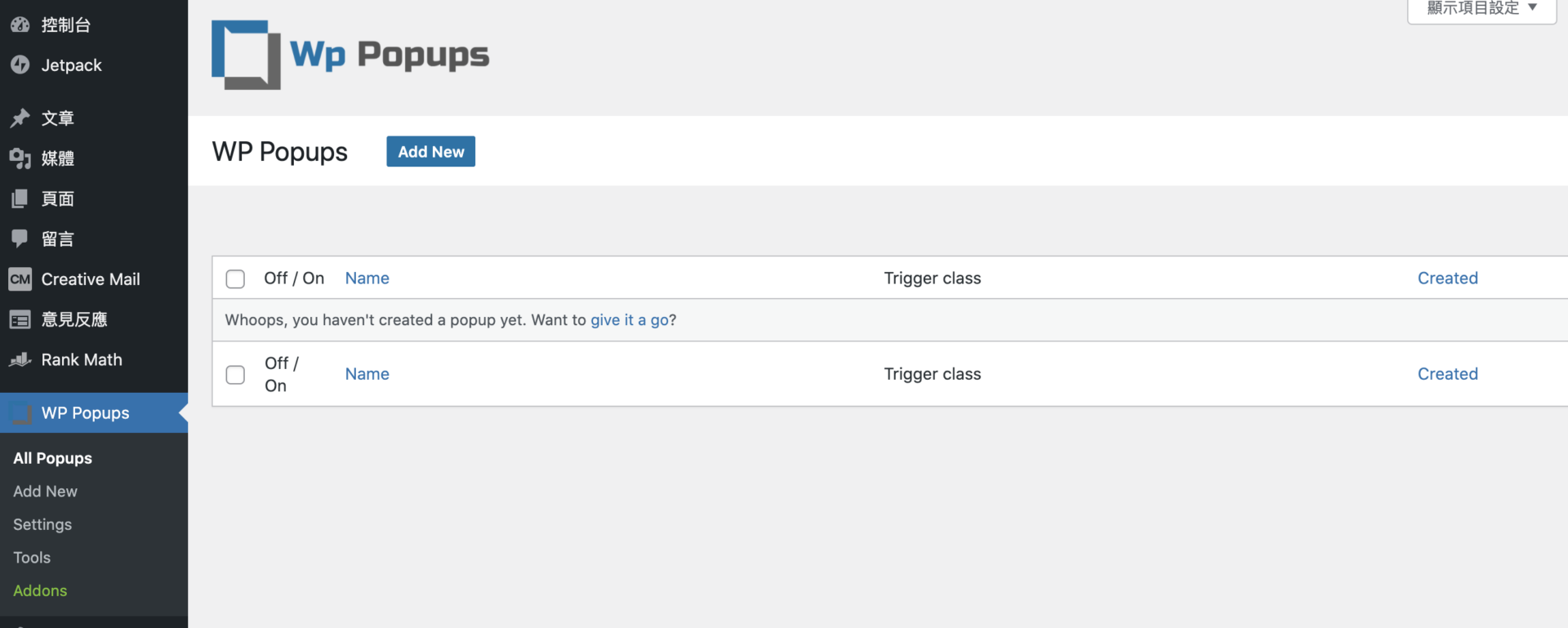Sort by Created in the table header

click(1447, 278)
